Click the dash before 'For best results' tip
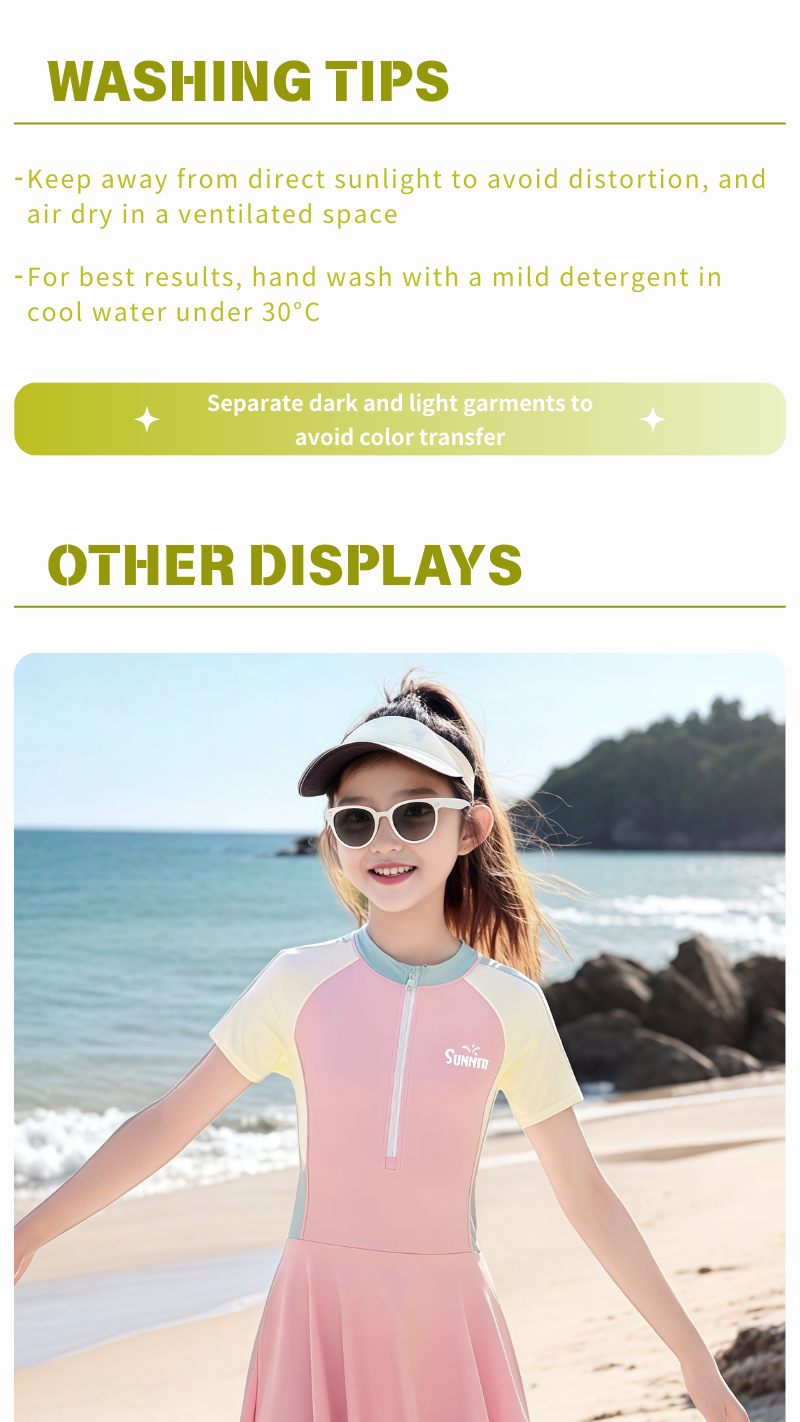This screenshot has width=800, height=1422. coord(19,276)
